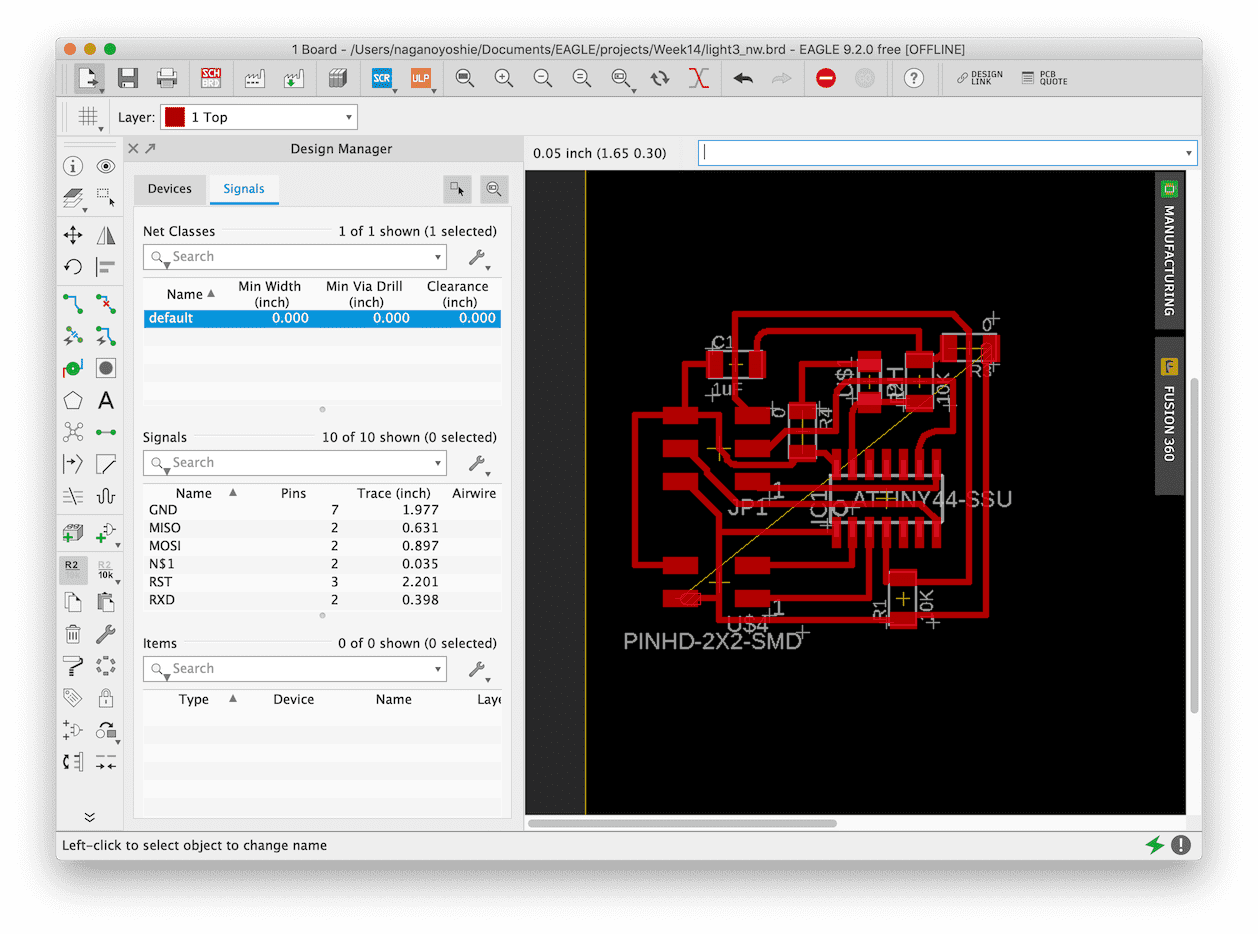Expand more tools with double chevron

click(x=89, y=817)
